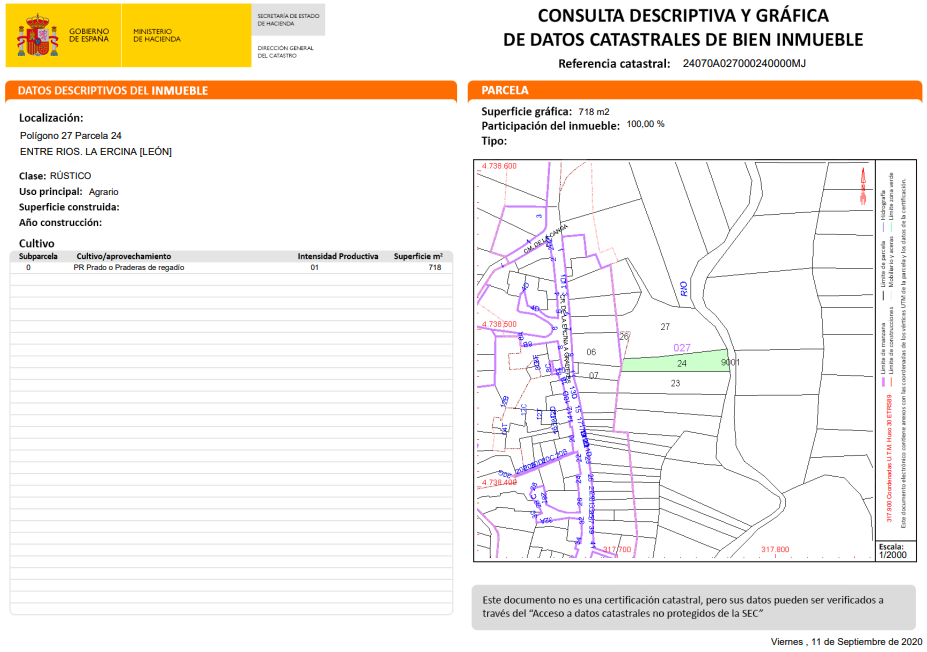Select 'PR Prado o Praderas de regadío' cell
The height and width of the screenshot is (652, 927).
click(129, 268)
